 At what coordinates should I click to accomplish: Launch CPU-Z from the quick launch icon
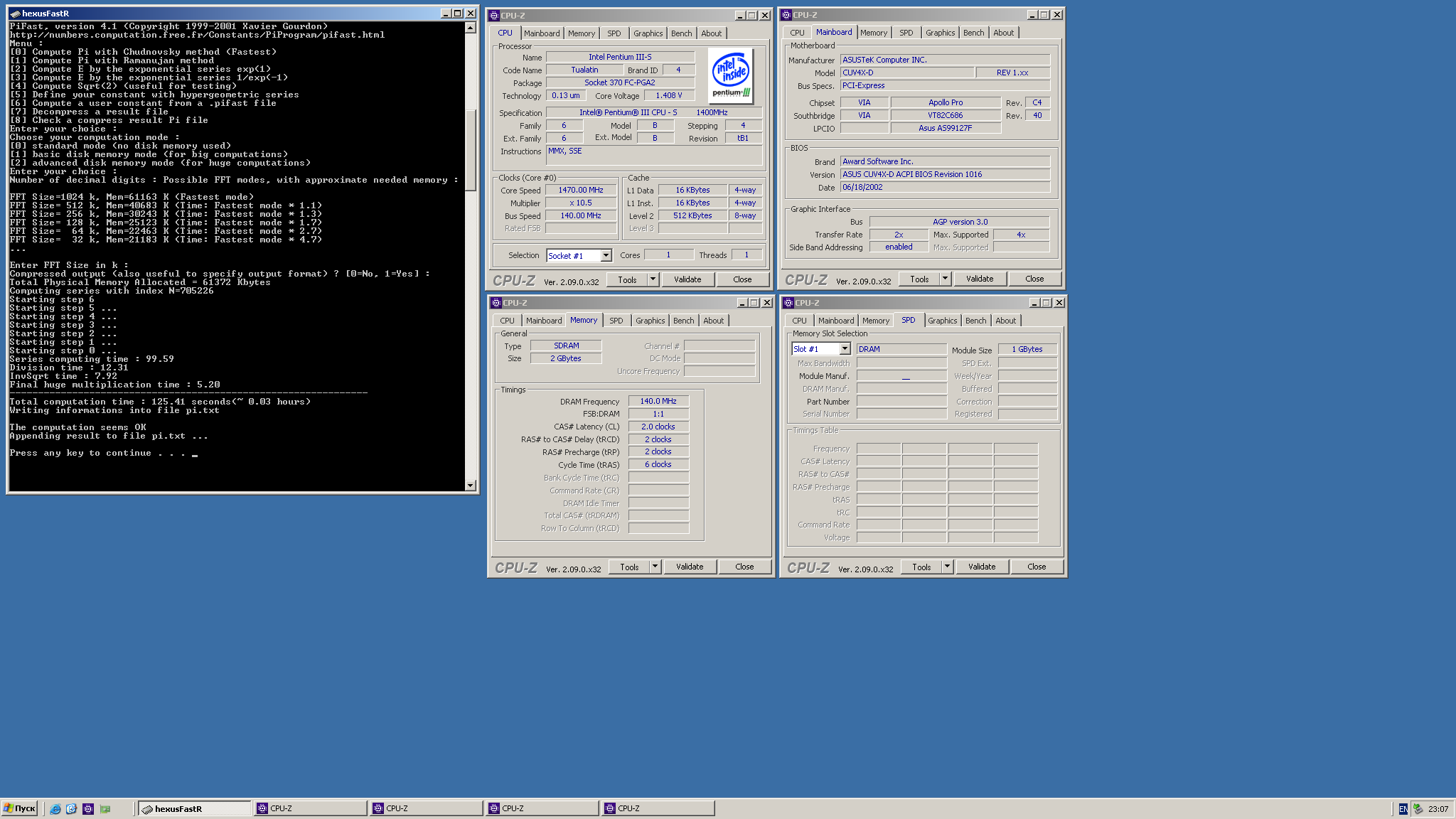click(x=88, y=809)
